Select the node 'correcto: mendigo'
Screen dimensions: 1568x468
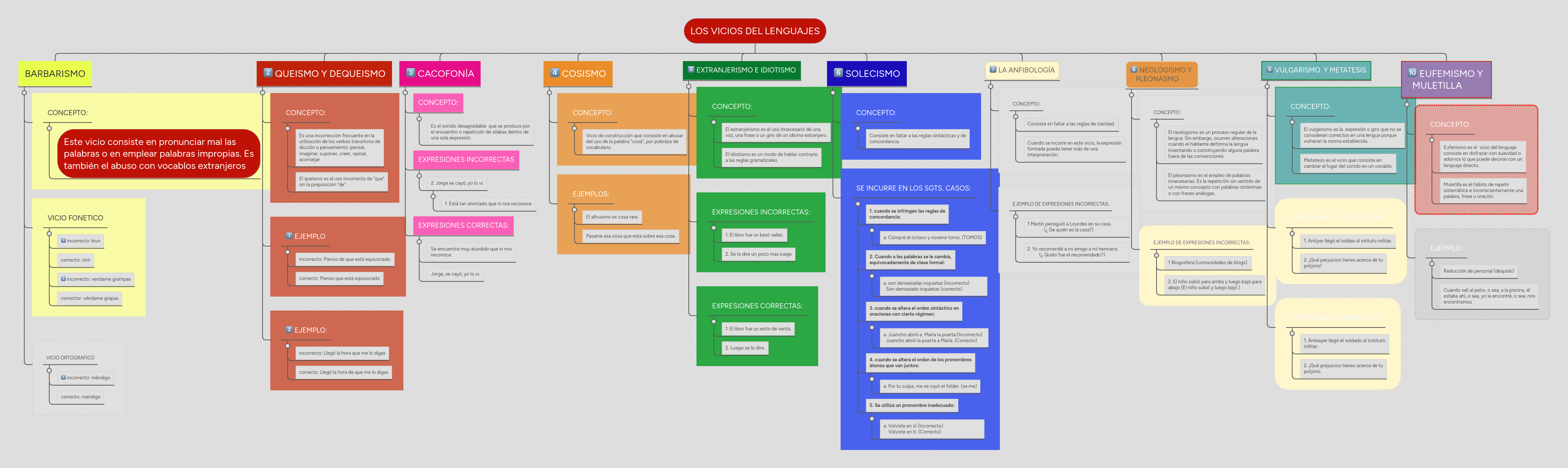point(80,397)
